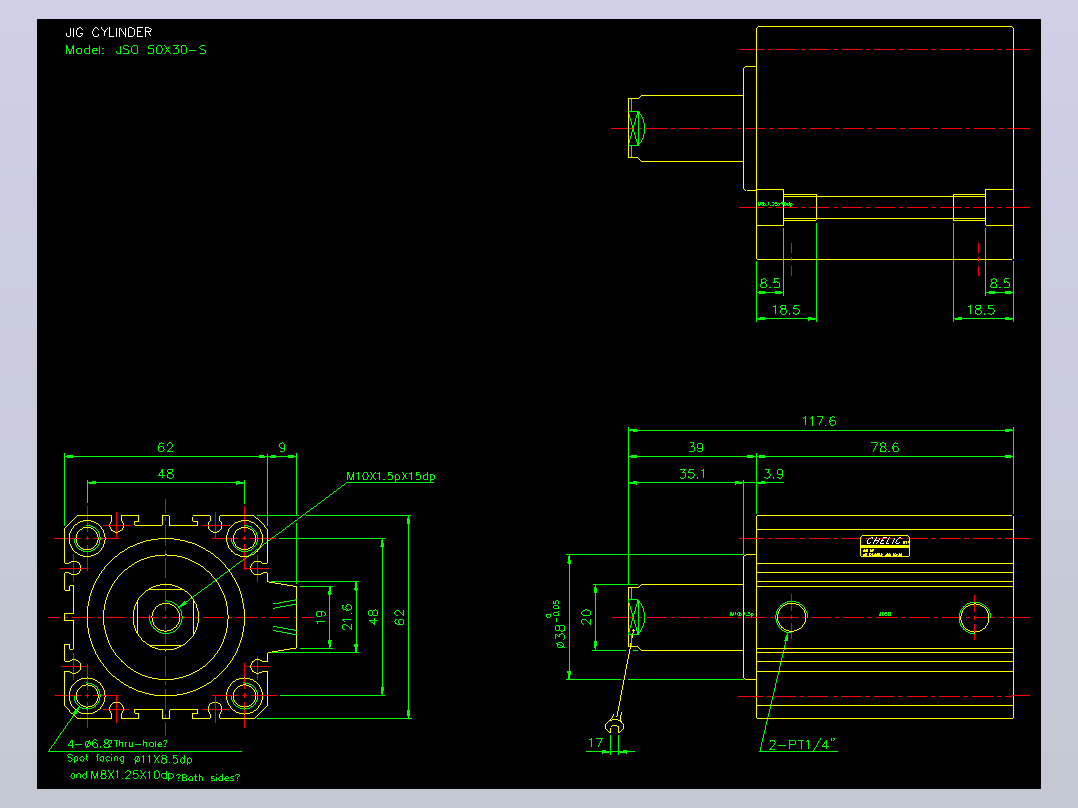
Task: Select the 117.6 overall length dimension
Action: point(819,421)
